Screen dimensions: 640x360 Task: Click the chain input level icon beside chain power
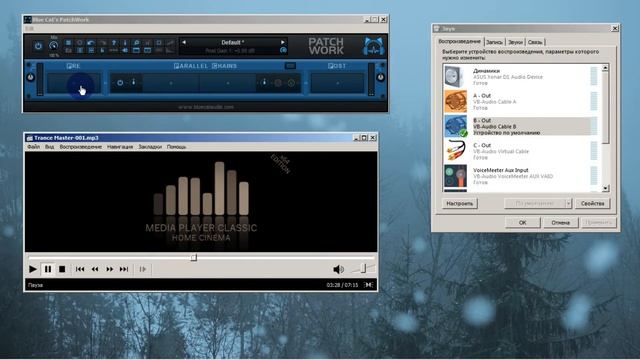point(133,82)
